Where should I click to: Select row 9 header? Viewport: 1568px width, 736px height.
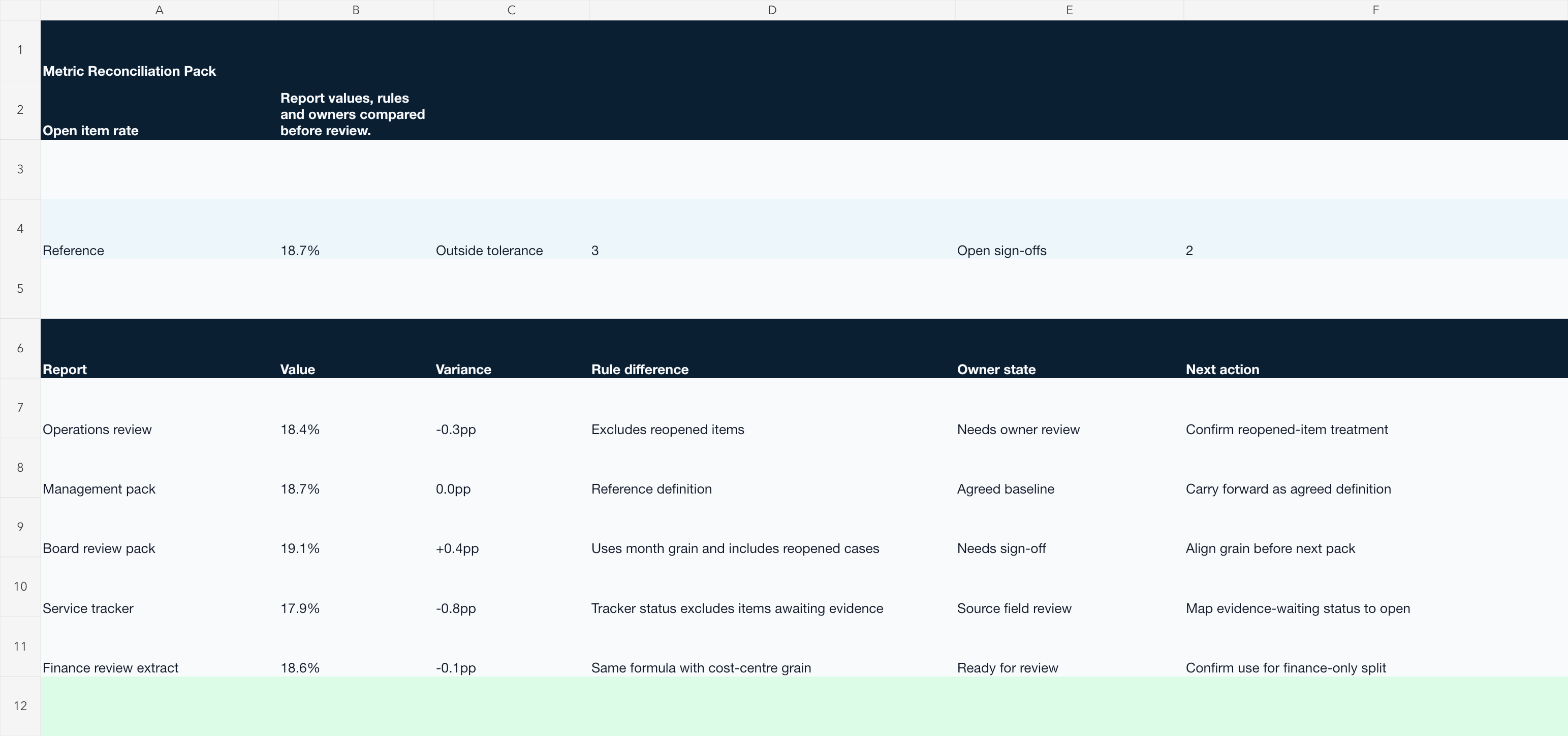(20, 527)
